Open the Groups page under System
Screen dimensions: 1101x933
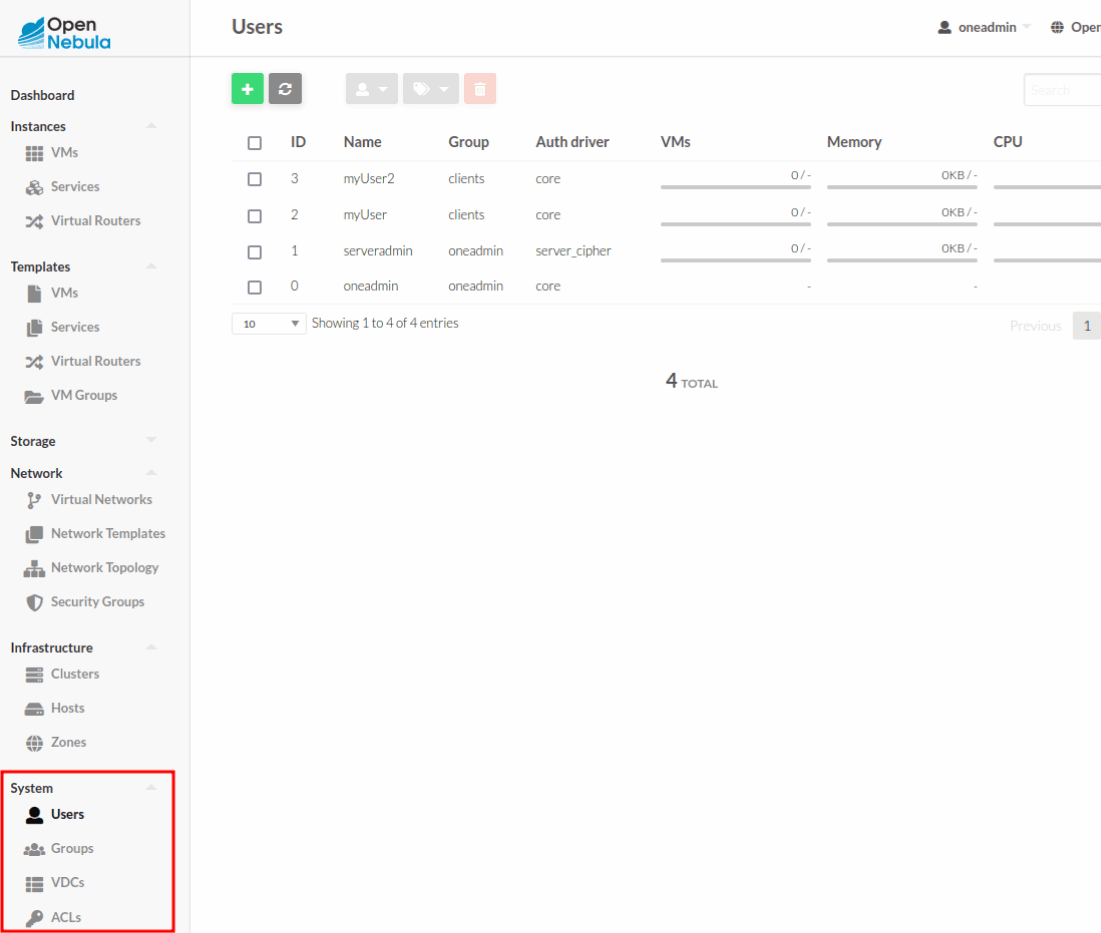[x=71, y=848]
